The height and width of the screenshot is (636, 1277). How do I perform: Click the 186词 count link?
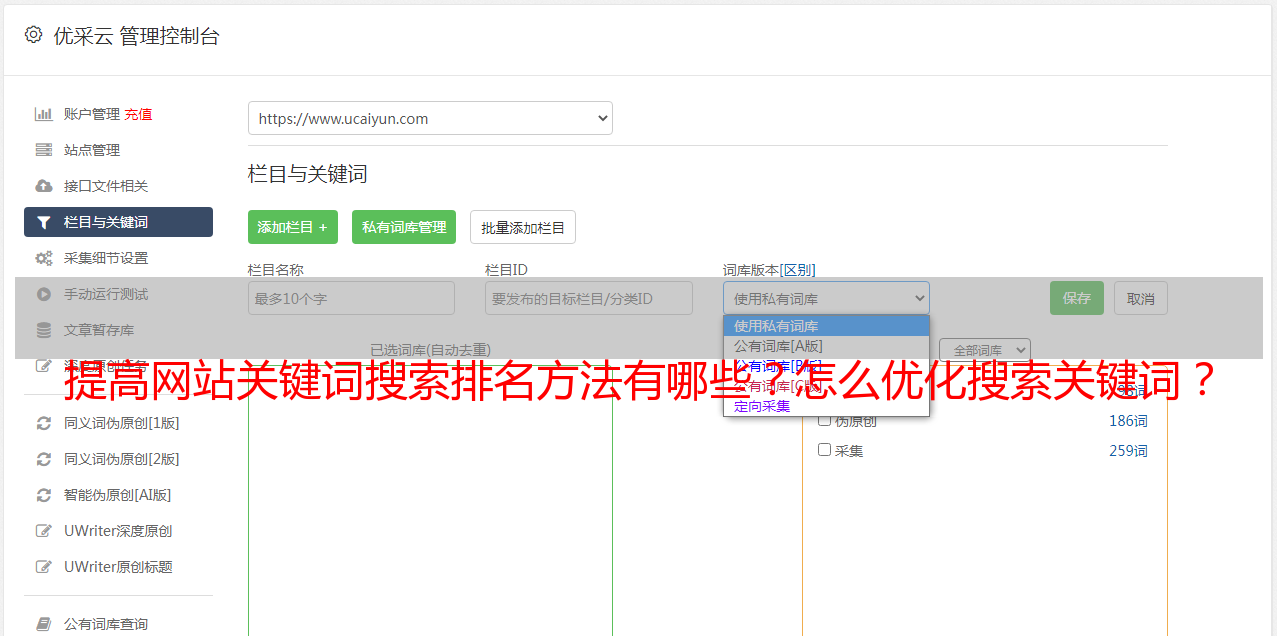[x=1128, y=421]
